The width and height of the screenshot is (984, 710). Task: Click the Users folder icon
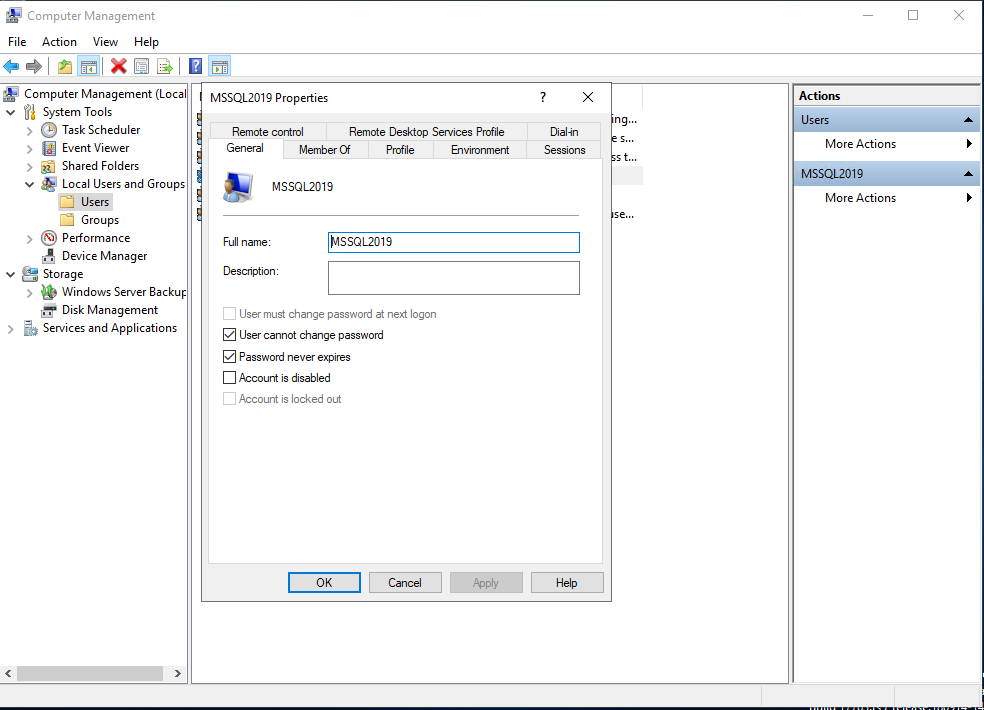pyautogui.click(x=67, y=202)
